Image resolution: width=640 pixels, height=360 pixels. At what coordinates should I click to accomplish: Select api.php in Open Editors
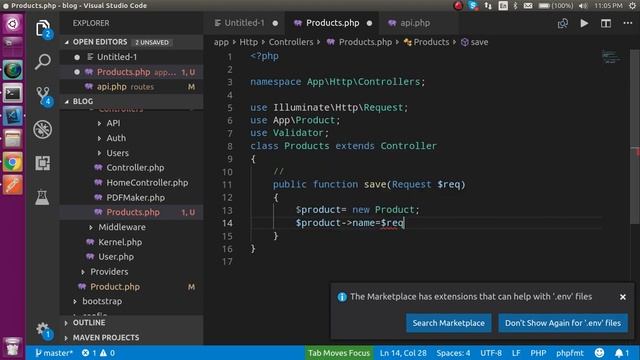[x=131, y=87]
